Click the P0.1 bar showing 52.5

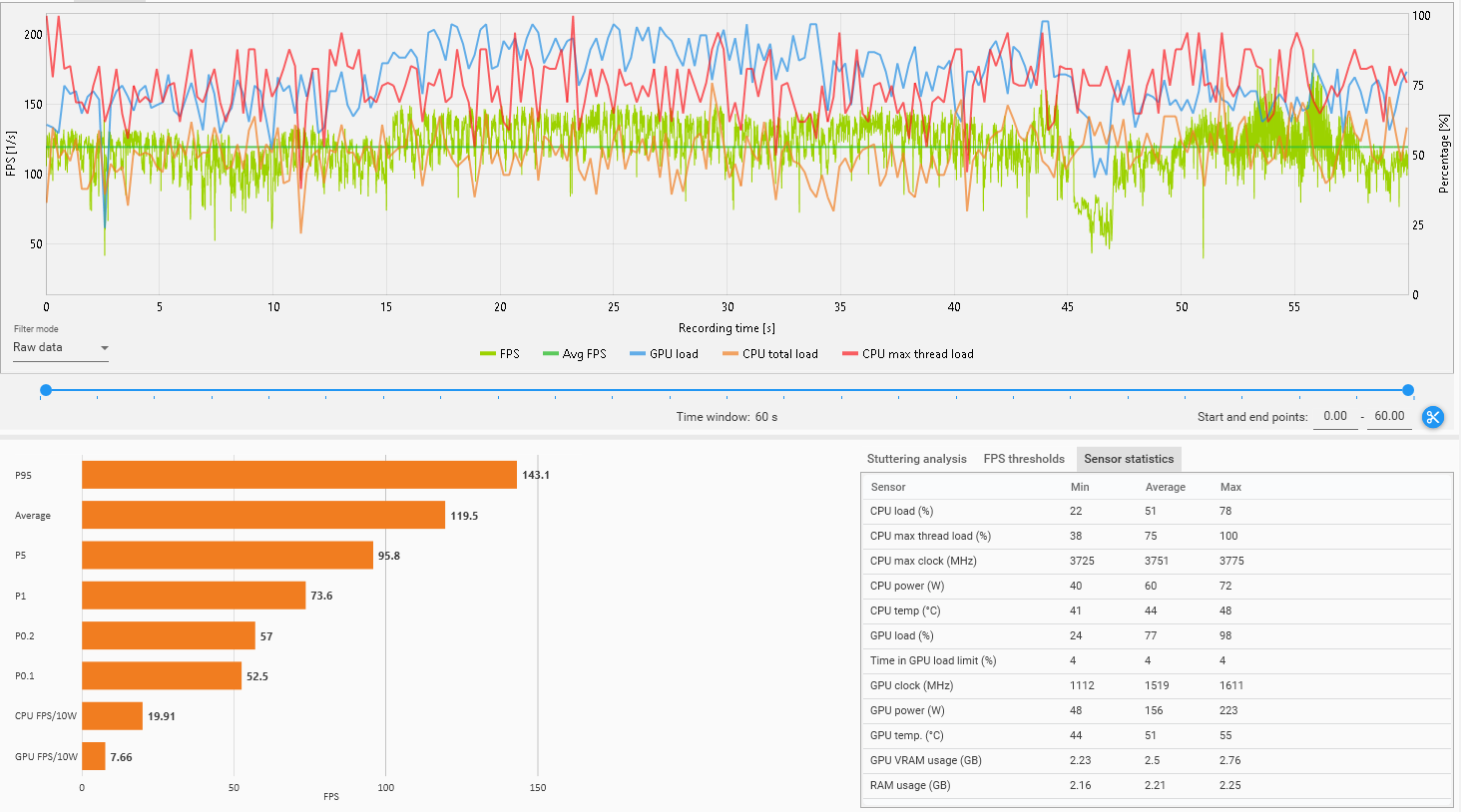click(x=162, y=675)
